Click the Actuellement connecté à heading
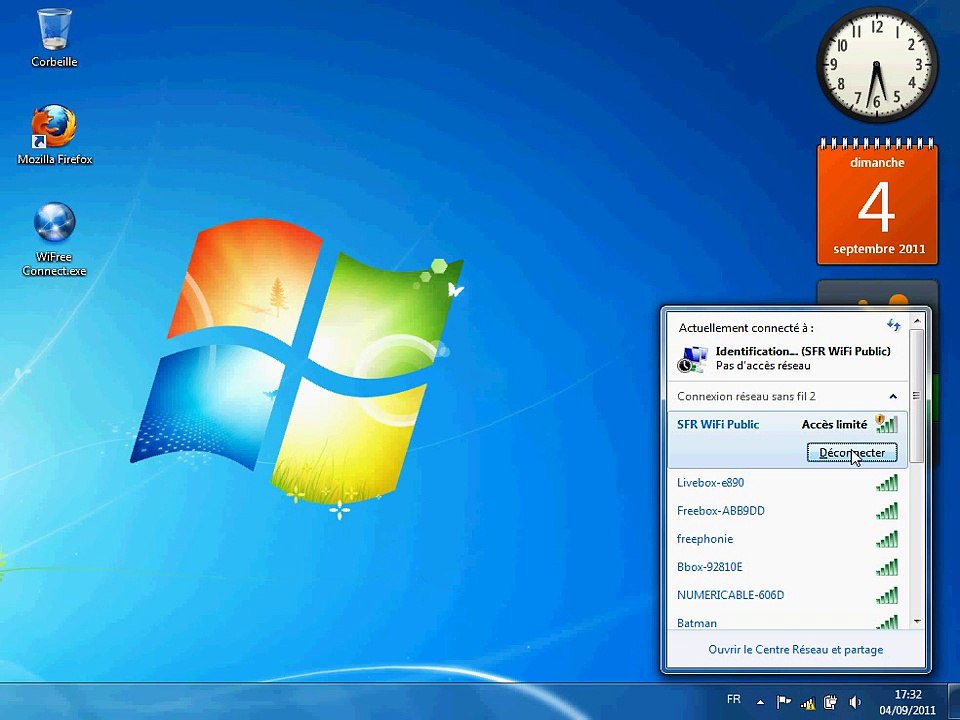Image resolution: width=960 pixels, height=720 pixels. pos(746,328)
